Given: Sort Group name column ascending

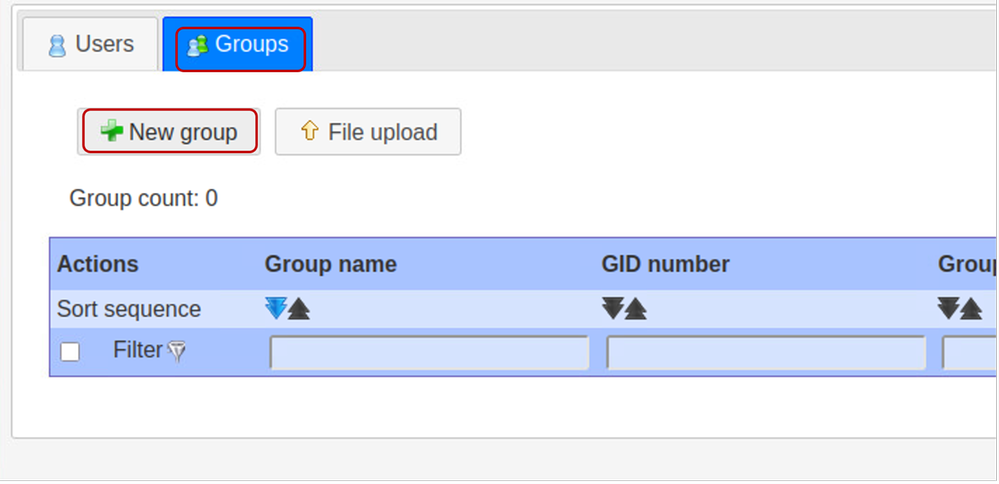Looking at the screenshot, I should click(299, 309).
